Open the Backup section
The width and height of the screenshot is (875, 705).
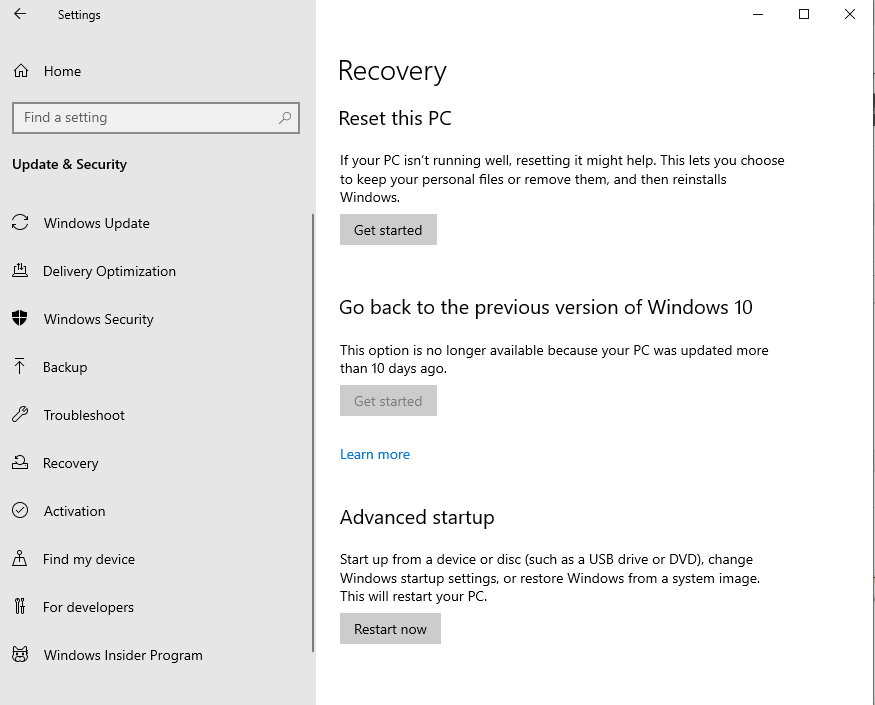pos(65,367)
